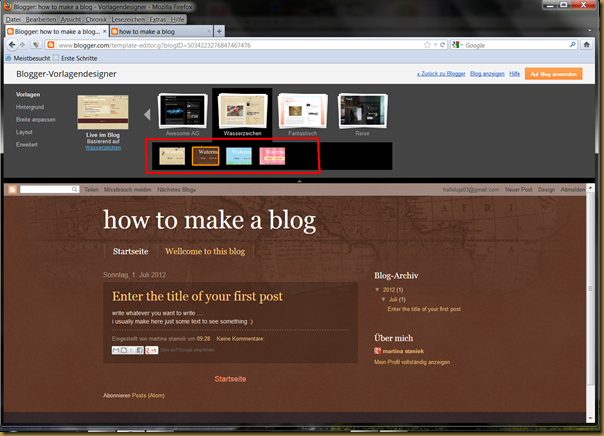This screenshot has width=604, height=436.
Task: Open the Chronik menu
Action: tap(96, 19)
